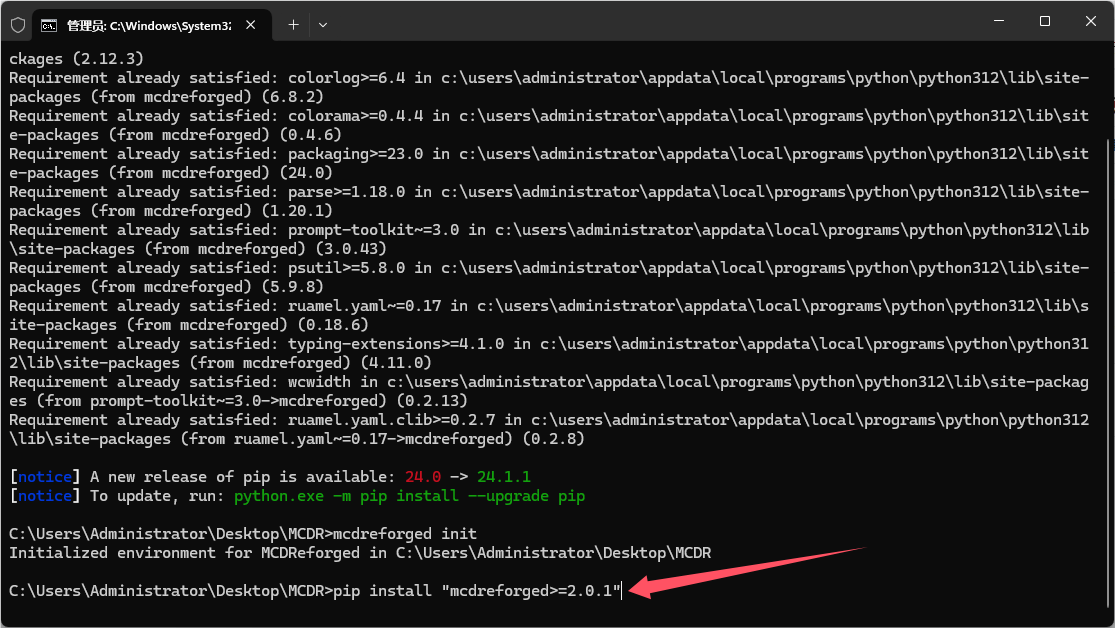Open a new terminal tab
This screenshot has height=628, width=1115.
(293, 25)
